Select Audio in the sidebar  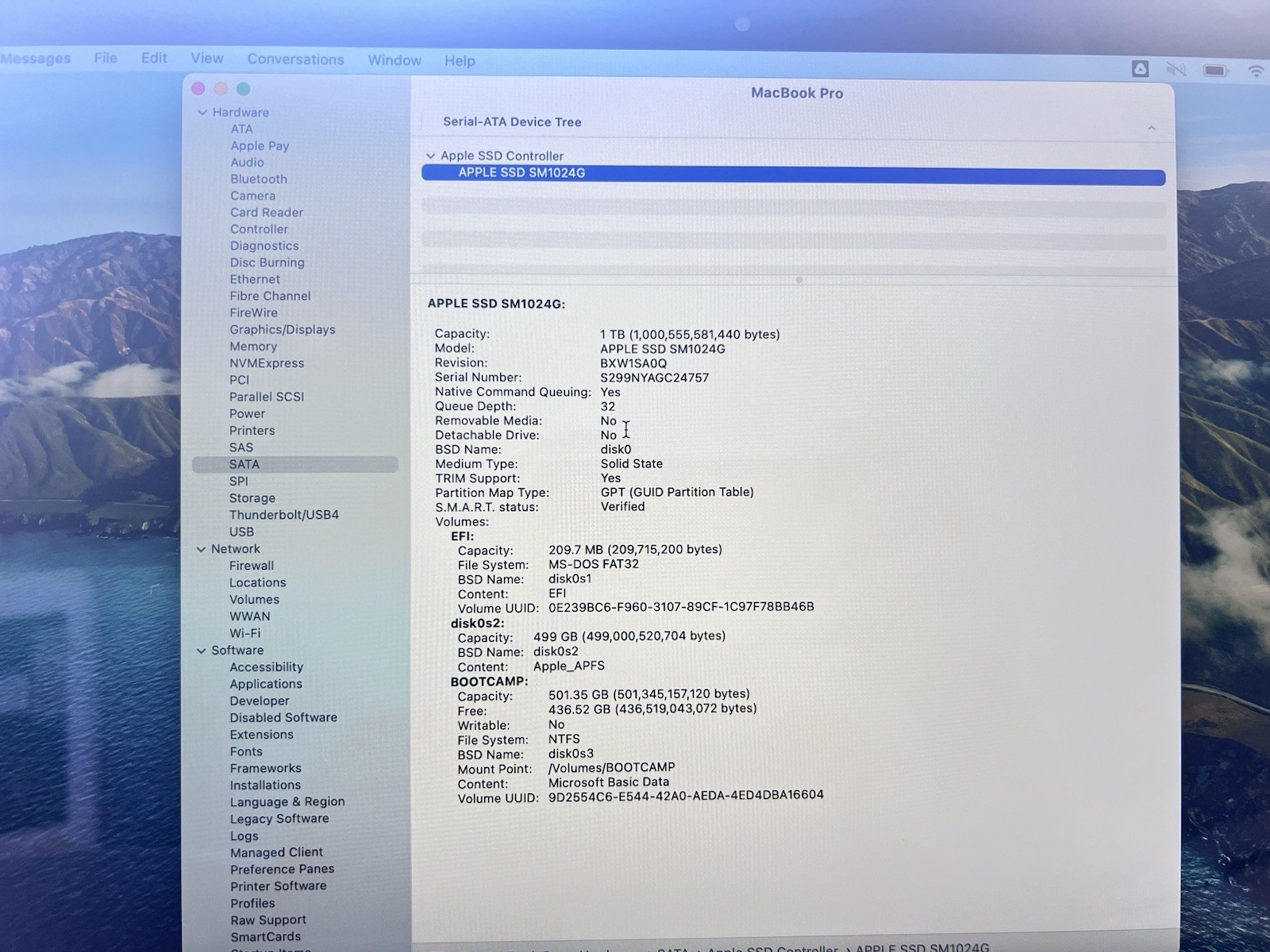click(247, 163)
